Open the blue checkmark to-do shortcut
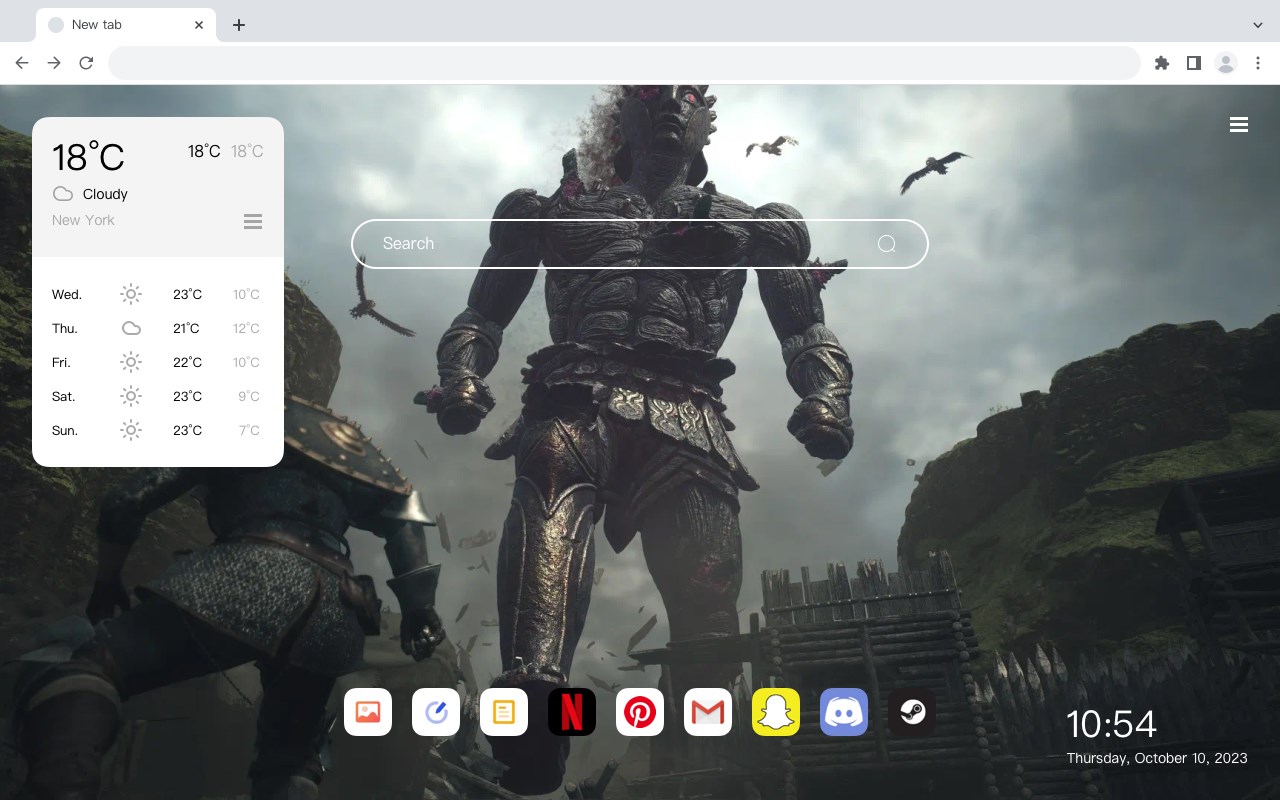The height and width of the screenshot is (800, 1280). 436,712
